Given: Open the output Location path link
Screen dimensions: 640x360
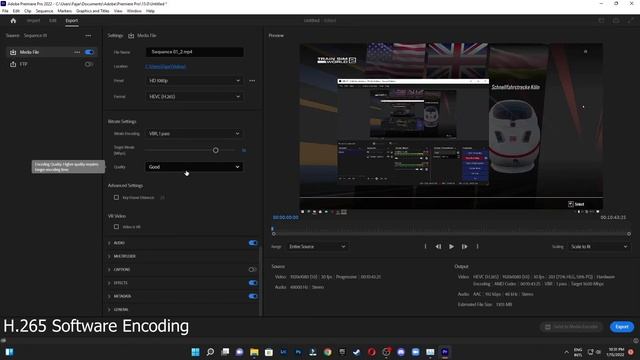Looking at the screenshot, I should [x=166, y=67].
